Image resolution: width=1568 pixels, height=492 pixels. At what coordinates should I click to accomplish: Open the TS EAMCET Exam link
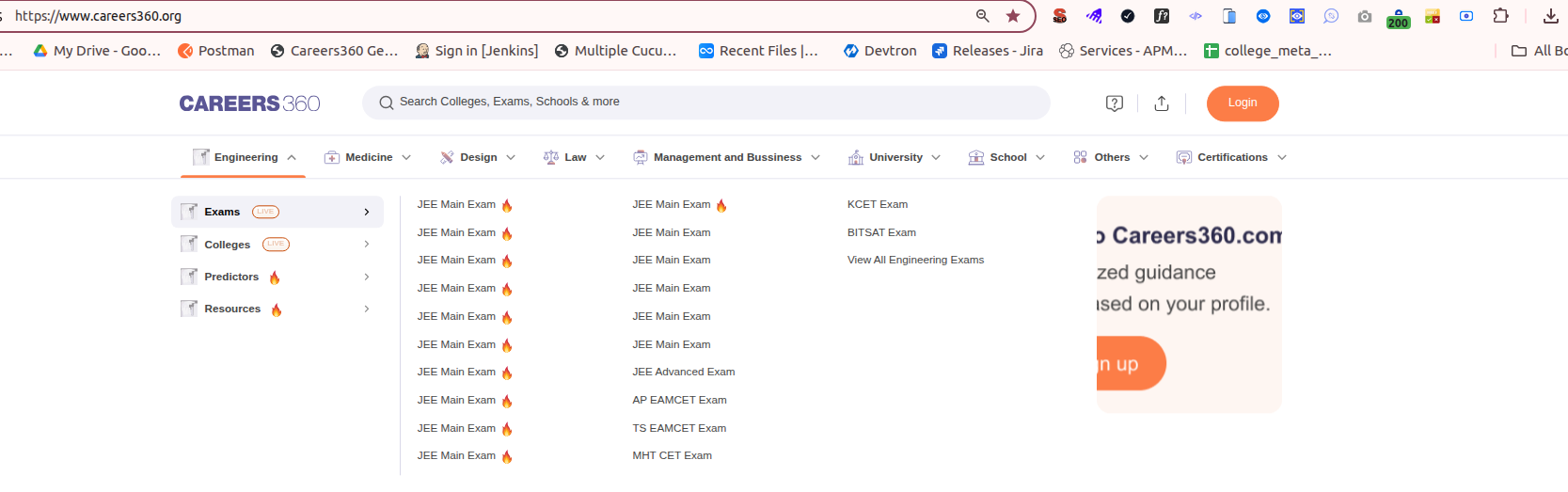[679, 428]
